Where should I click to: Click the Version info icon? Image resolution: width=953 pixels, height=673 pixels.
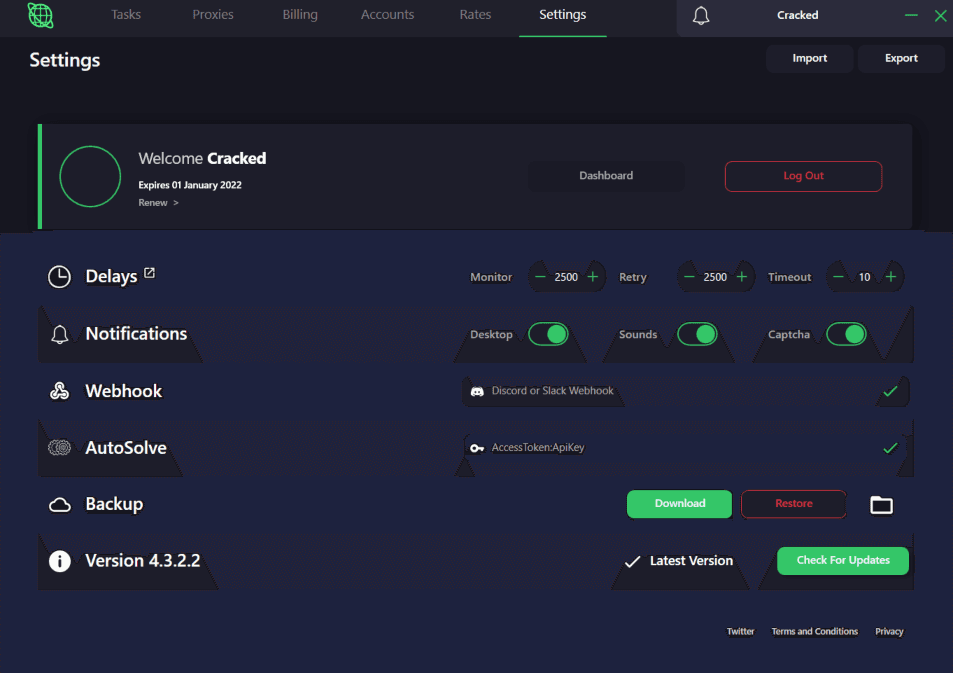[59, 561]
